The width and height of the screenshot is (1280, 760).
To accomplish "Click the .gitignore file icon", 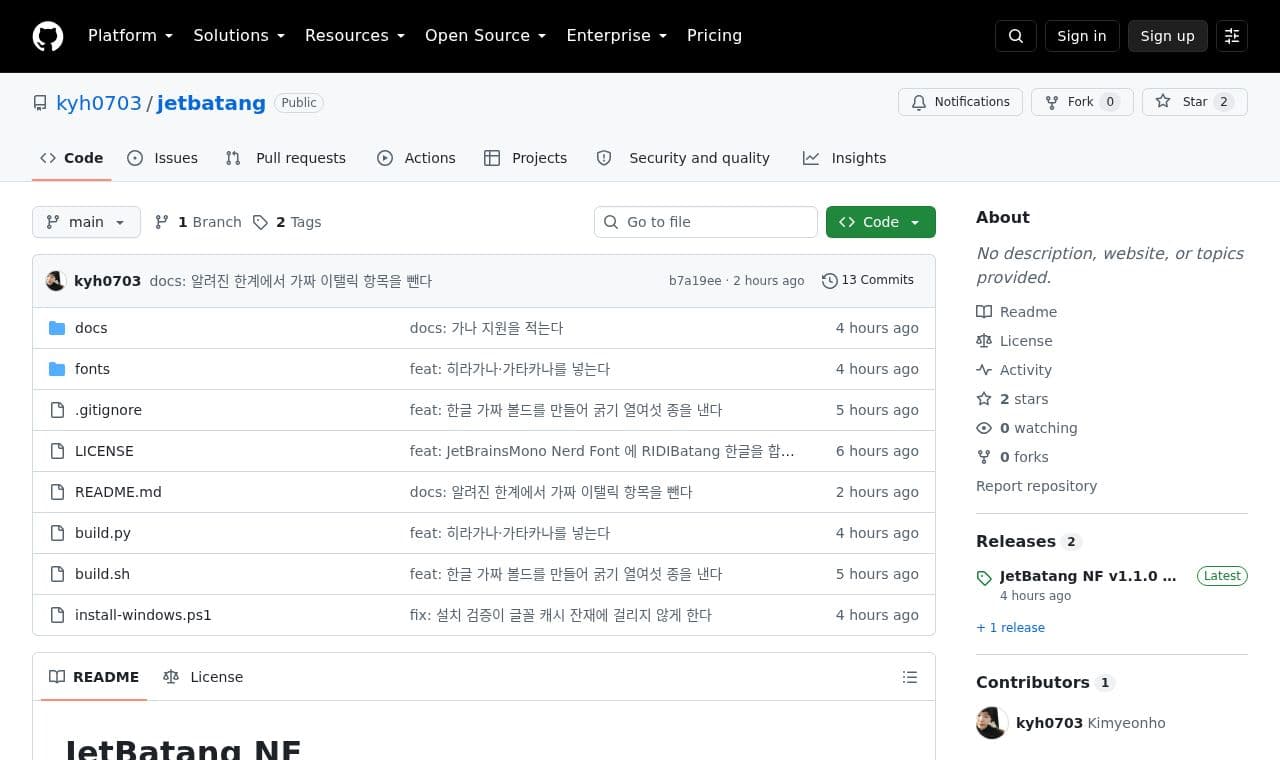I will point(57,410).
